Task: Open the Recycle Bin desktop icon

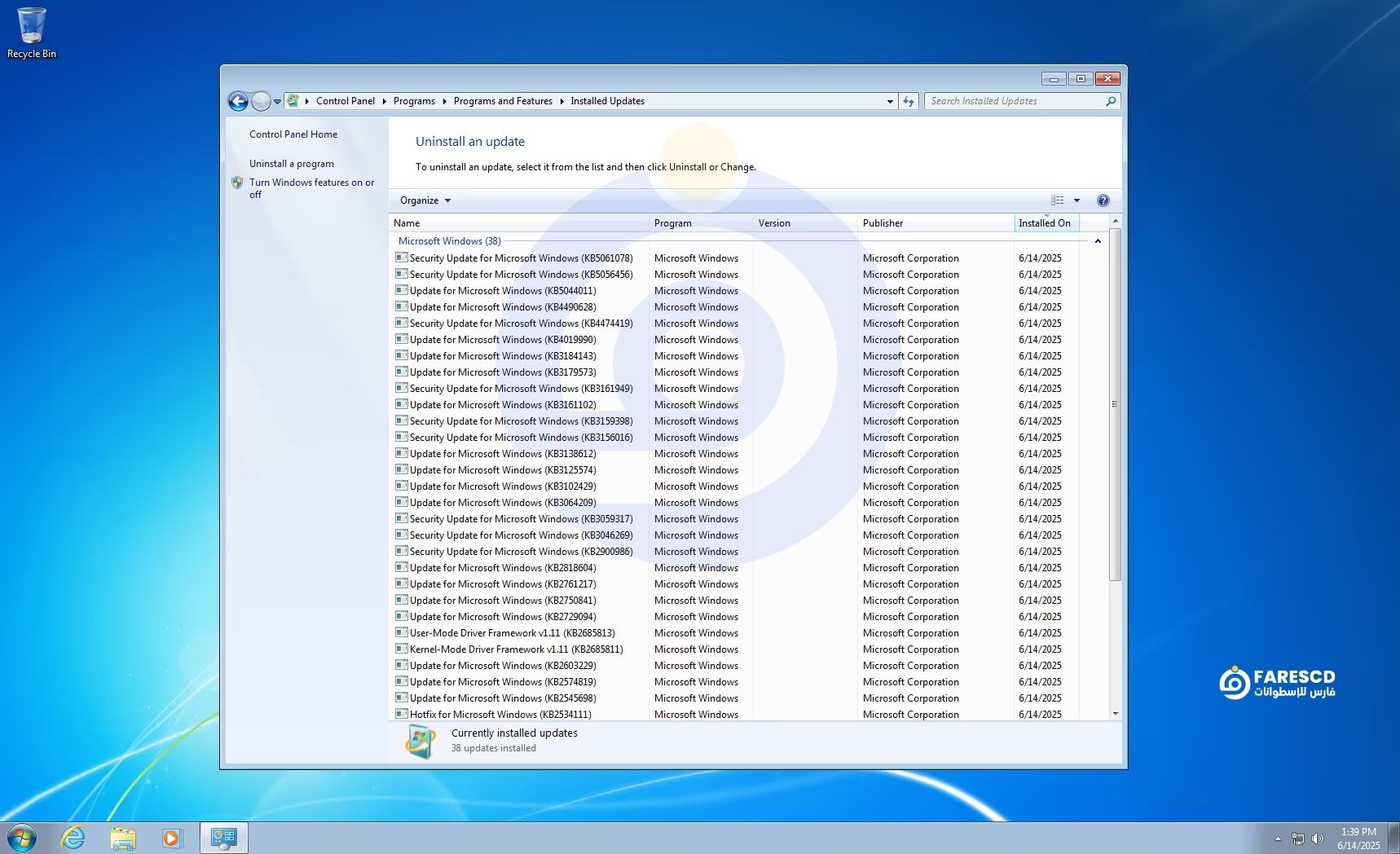Action: pyautogui.click(x=31, y=33)
